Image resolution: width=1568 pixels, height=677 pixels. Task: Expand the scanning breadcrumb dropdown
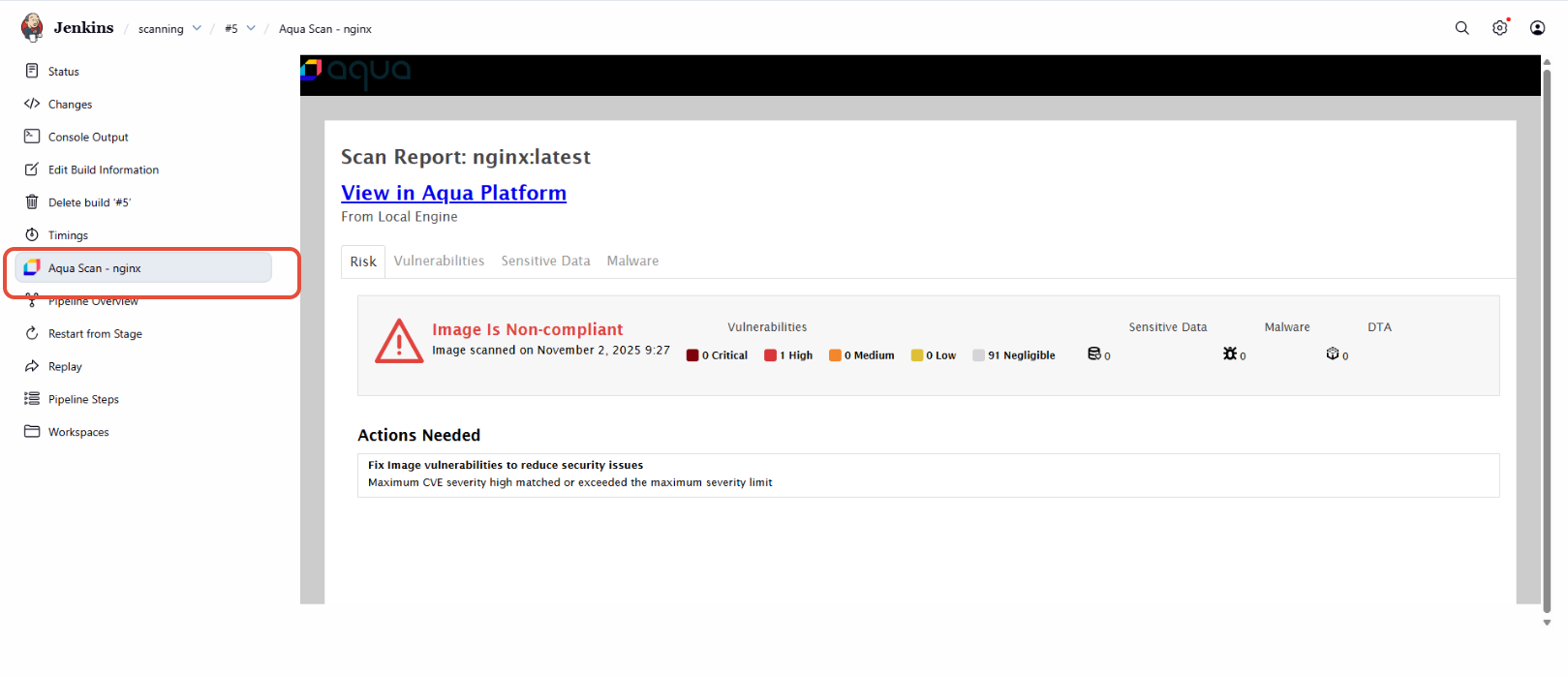(197, 28)
